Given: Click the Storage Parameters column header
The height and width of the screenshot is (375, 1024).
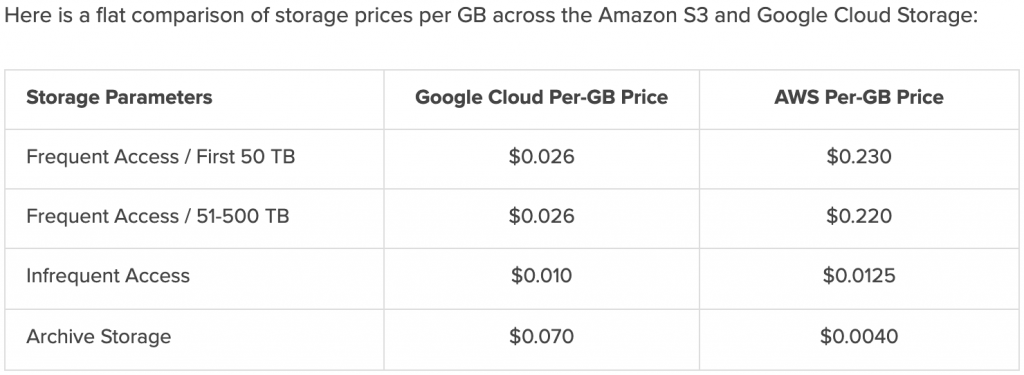Looking at the screenshot, I should (x=119, y=97).
